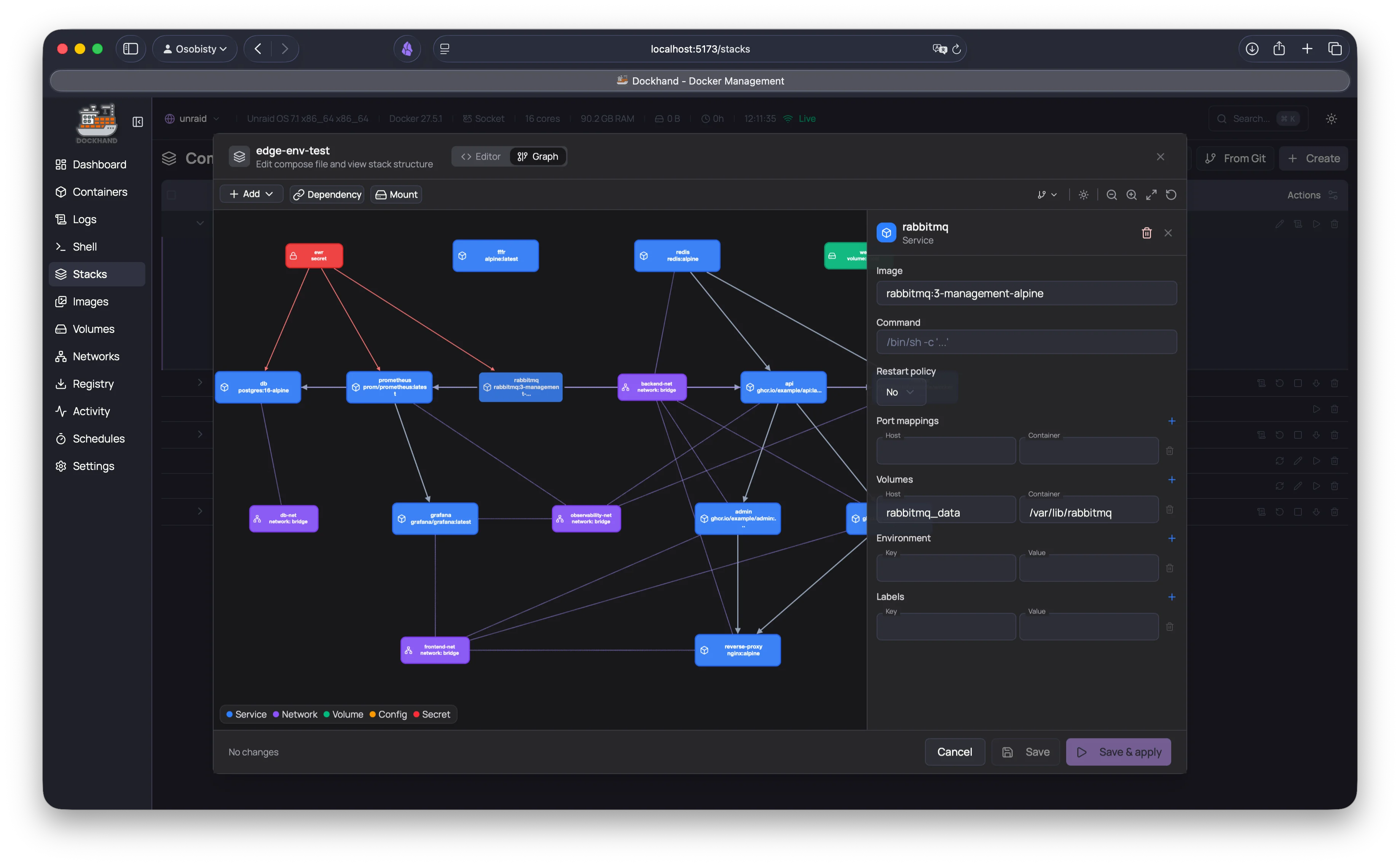Screen dimensions: 1400x866
Task: Click Save & apply
Action: [x=1118, y=751]
